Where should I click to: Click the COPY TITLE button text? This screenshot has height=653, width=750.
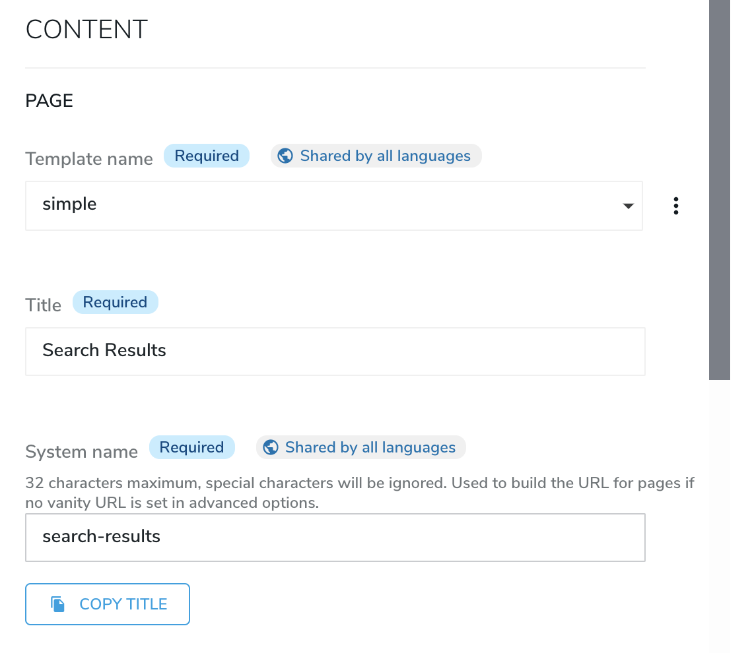[123, 604]
